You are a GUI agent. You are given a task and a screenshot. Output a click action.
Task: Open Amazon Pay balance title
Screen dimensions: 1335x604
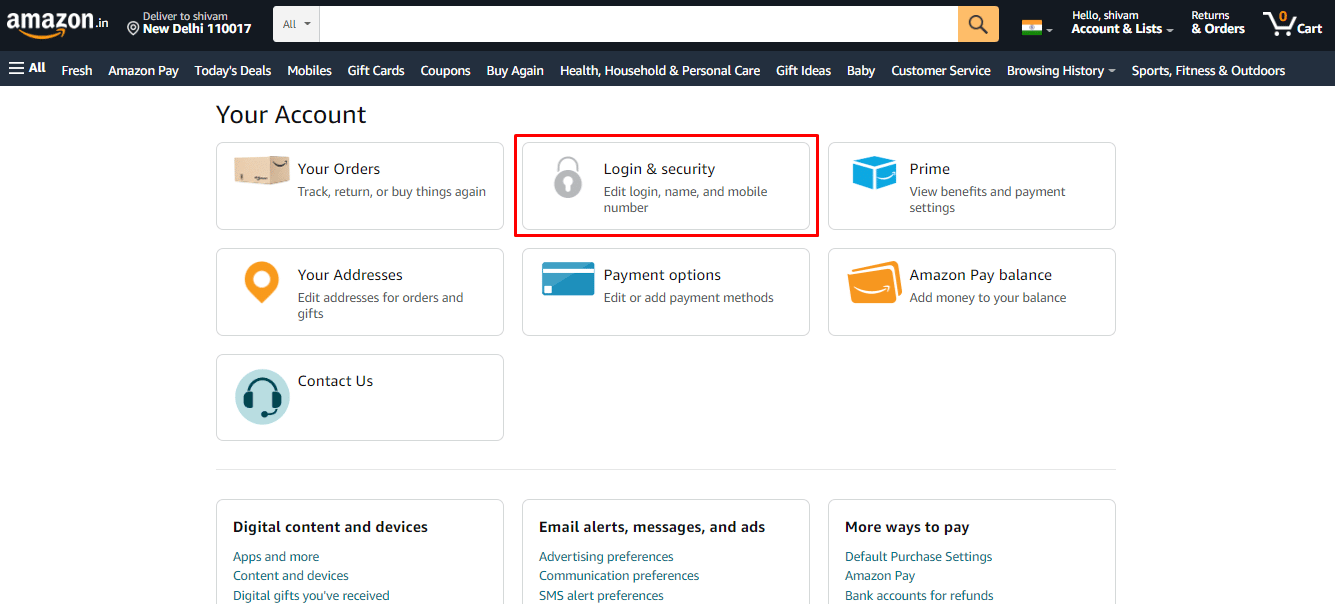[981, 275]
